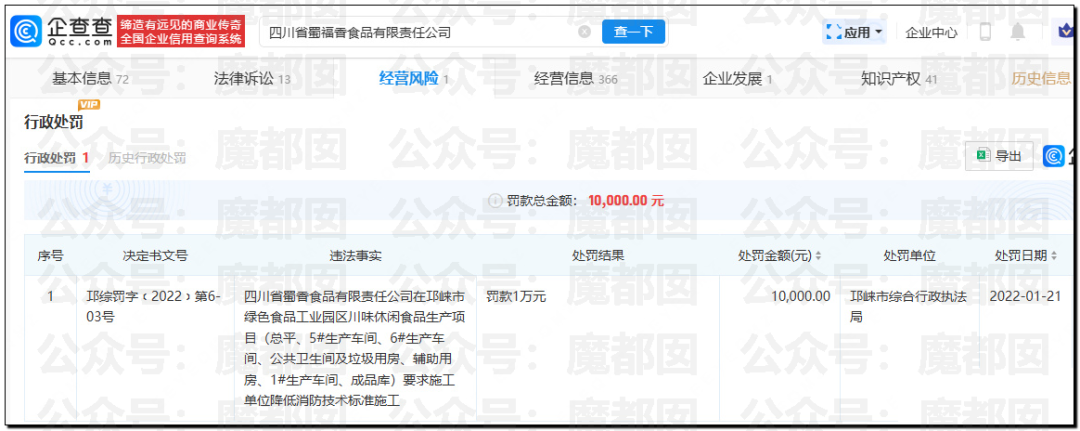Open the 应用 dropdown menu
The image size is (1080, 431).
tap(855, 32)
